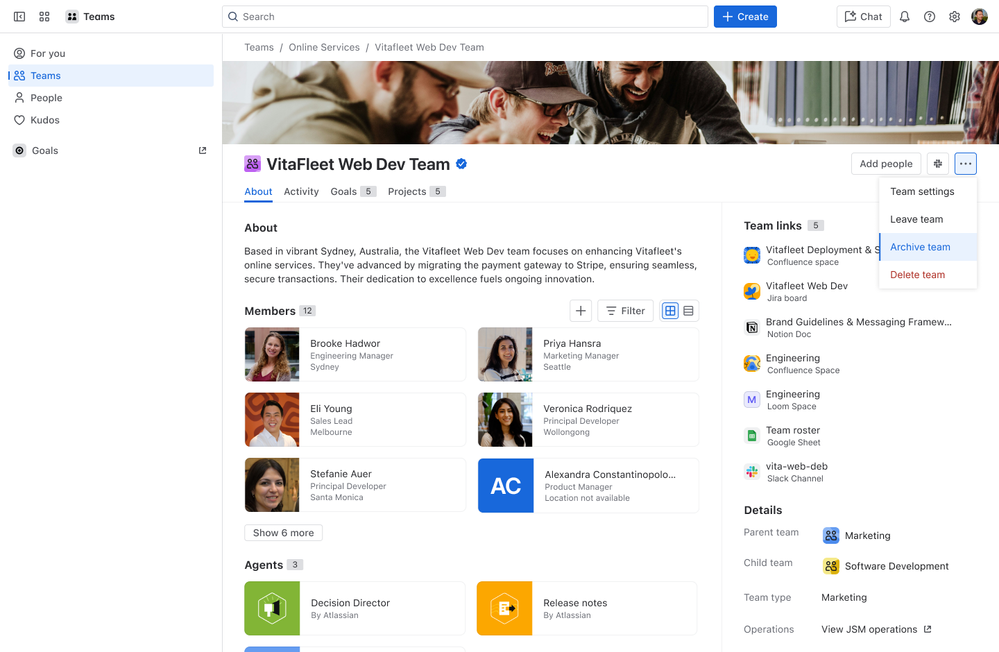Open the app switcher grid icon
The image size is (999, 652).
tap(44, 17)
